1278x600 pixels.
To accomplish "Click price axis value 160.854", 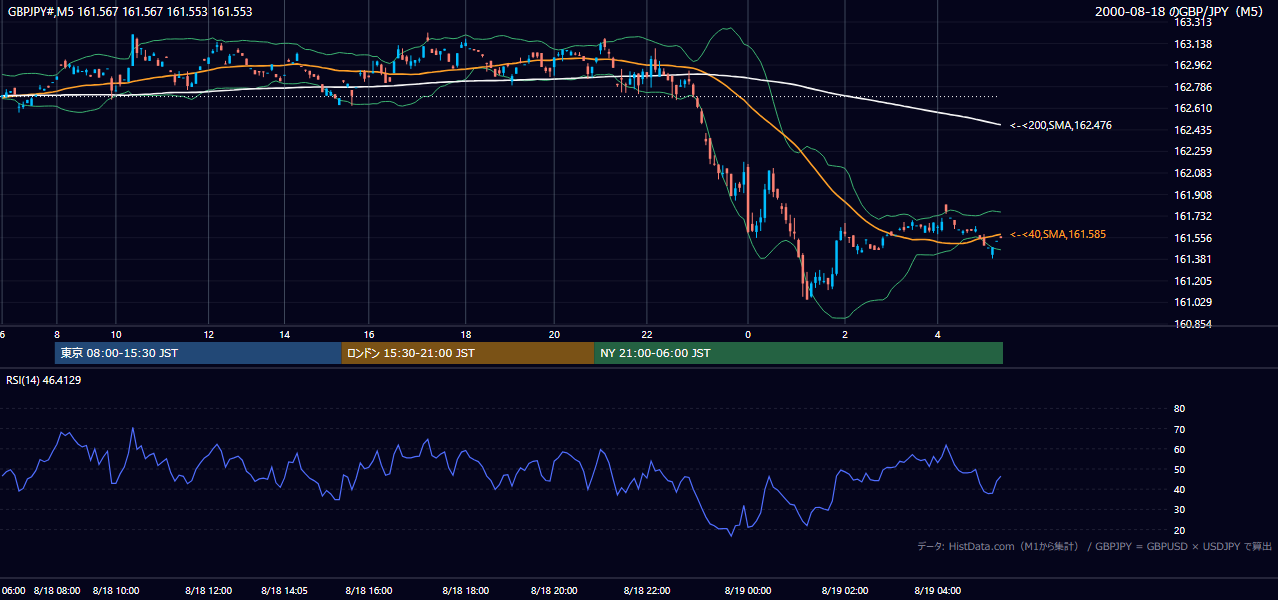I will (x=1193, y=324).
